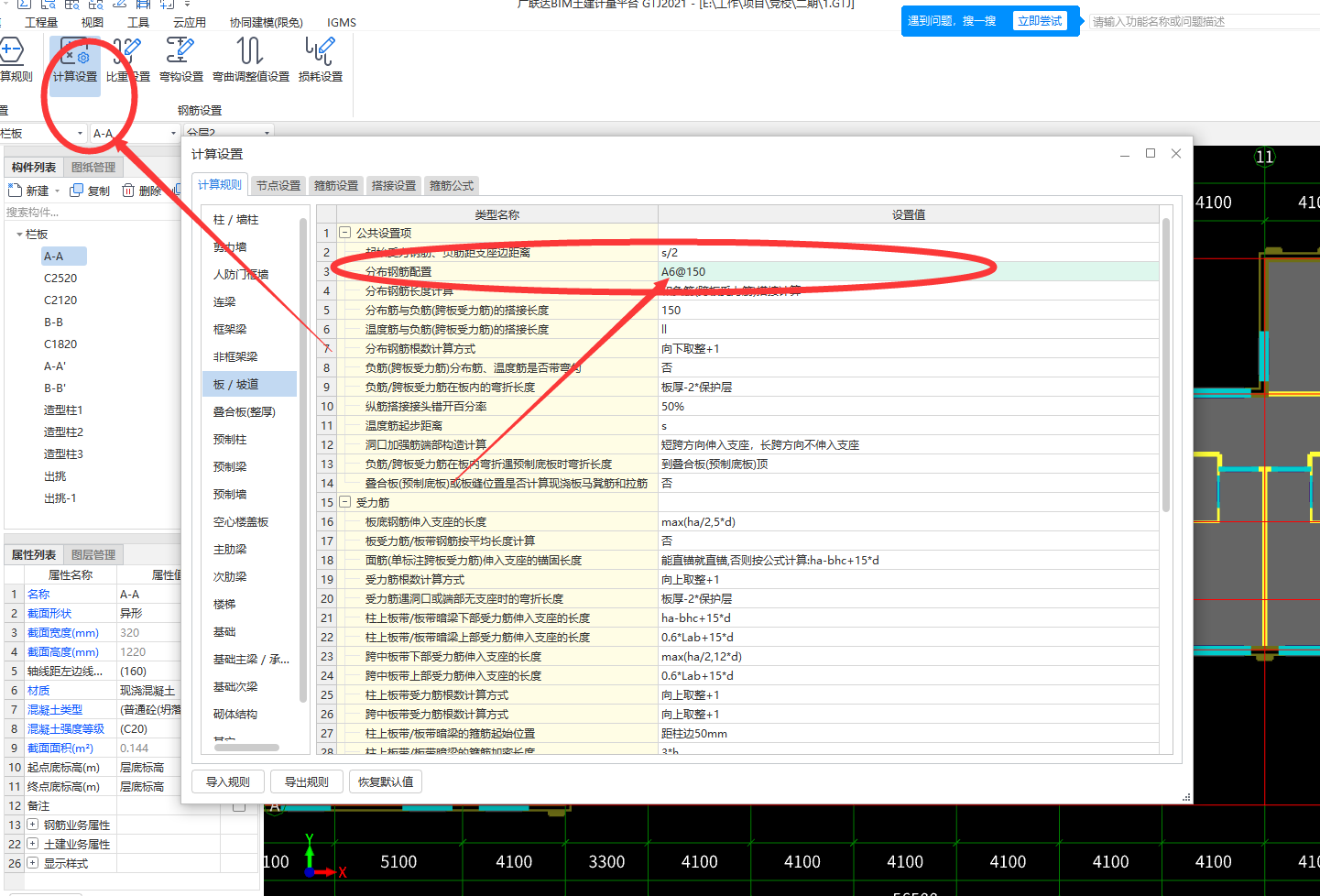Image resolution: width=1320 pixels, height=896 pixels.
Task: Open the 比重设置 ribbon tool
Action: click(127, 60)
